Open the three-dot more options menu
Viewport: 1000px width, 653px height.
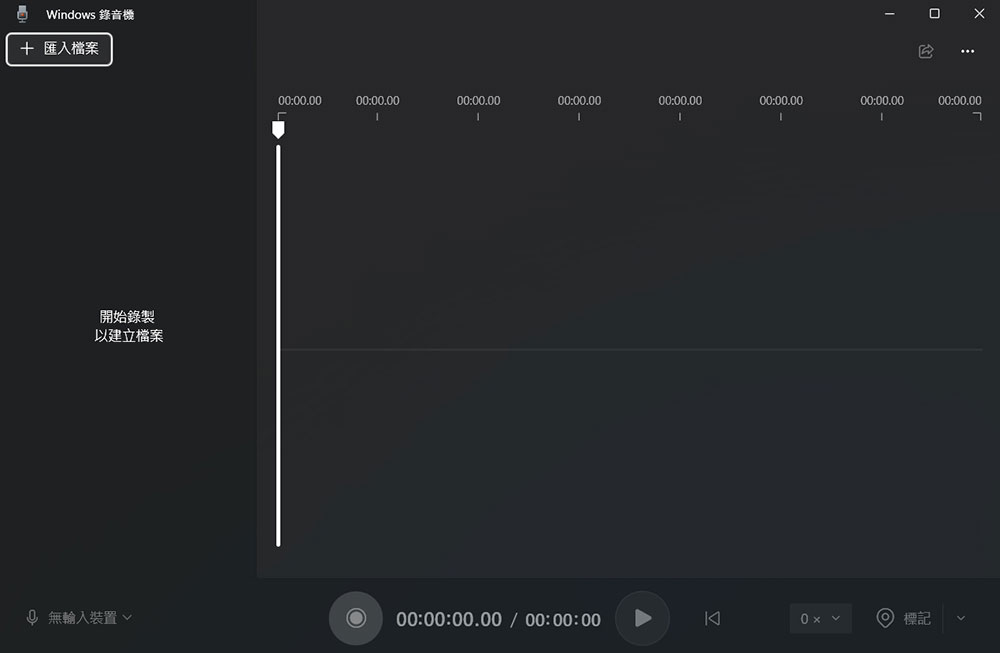[x=967, y=51]
